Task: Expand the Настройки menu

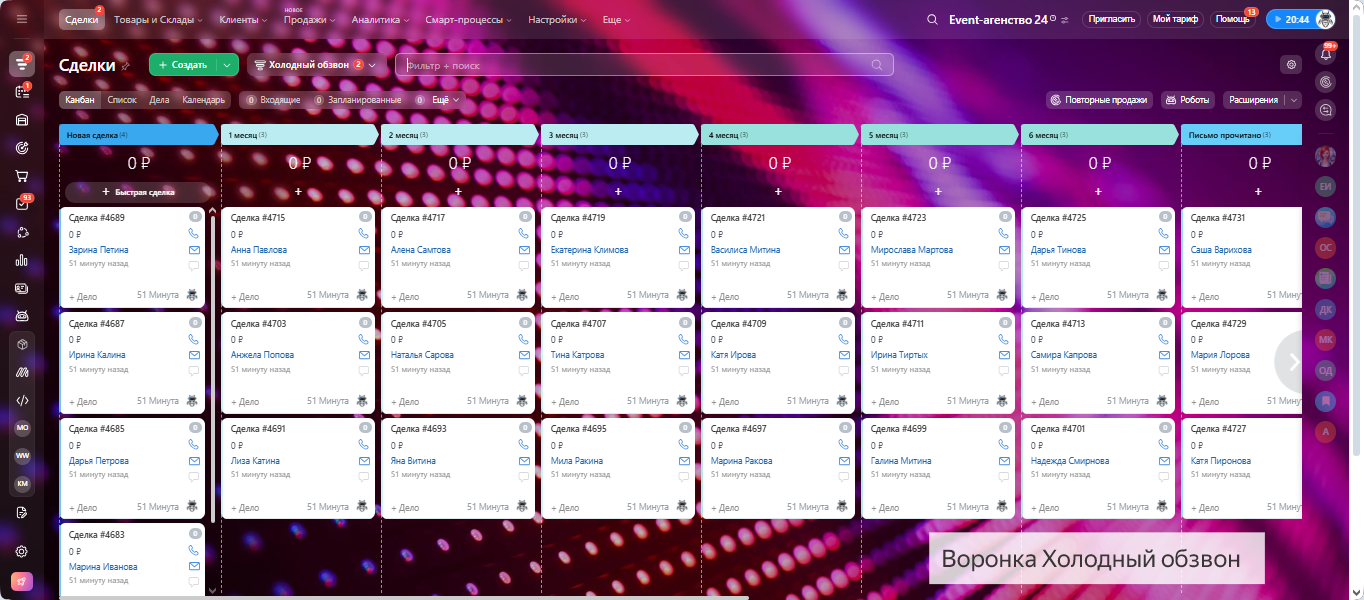Action: (557, 19)
